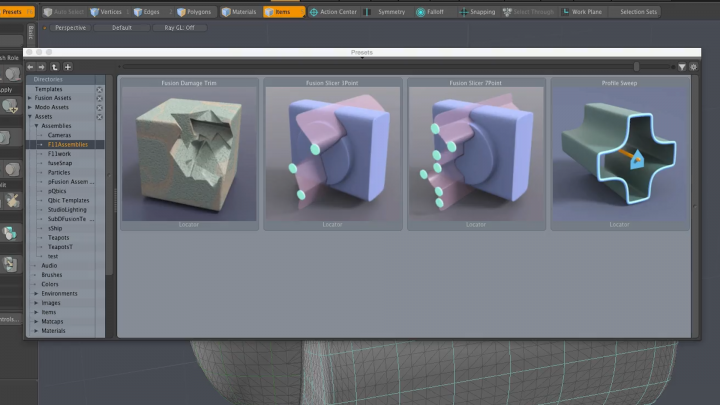Viewport: 720px width, 405px height.
Task: Click the Falloff button
Action: pos(431,11)
